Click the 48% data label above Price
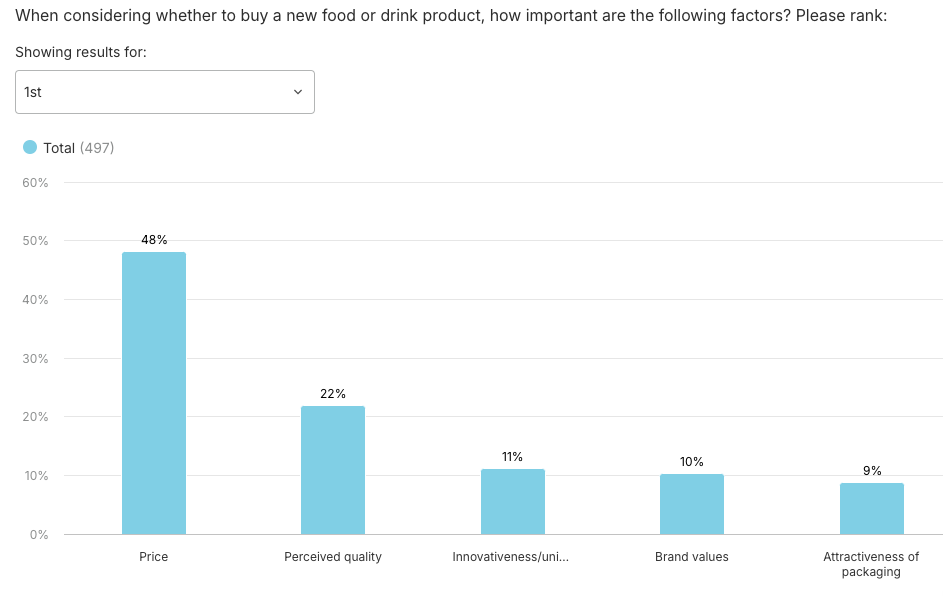 [x=153, y=240]
